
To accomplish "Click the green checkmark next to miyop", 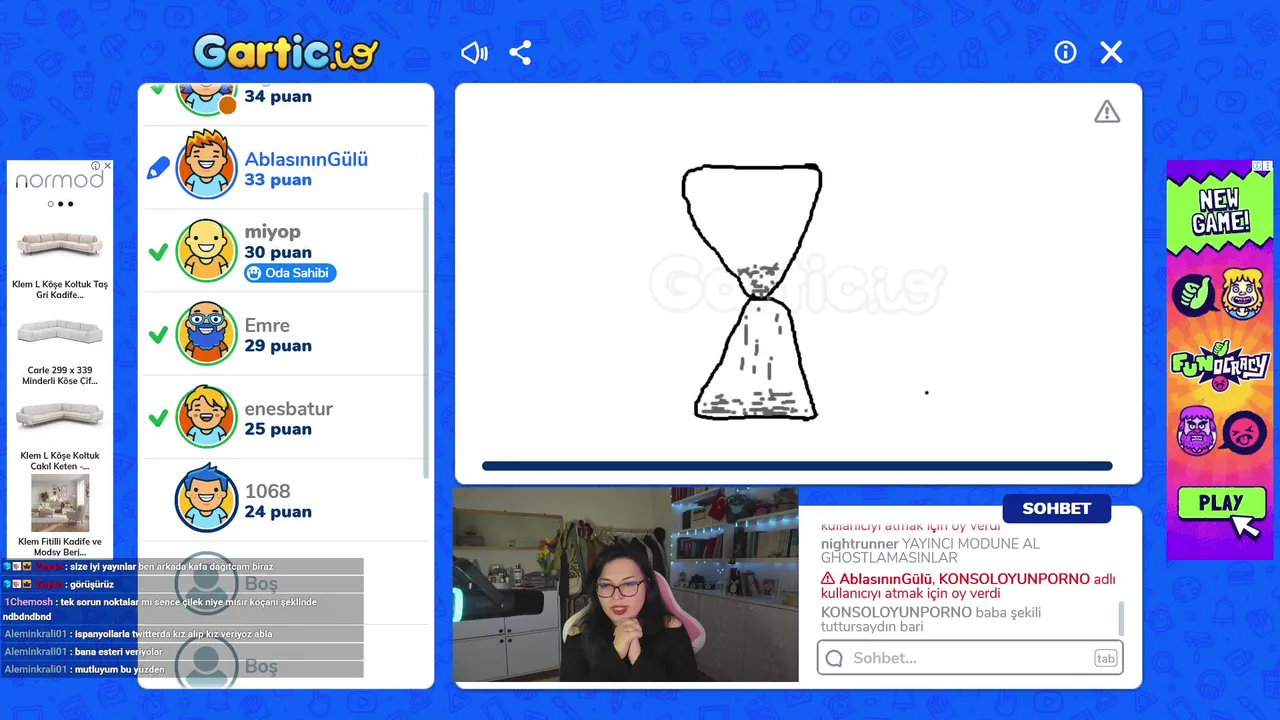I will click(x=158, y=252).
